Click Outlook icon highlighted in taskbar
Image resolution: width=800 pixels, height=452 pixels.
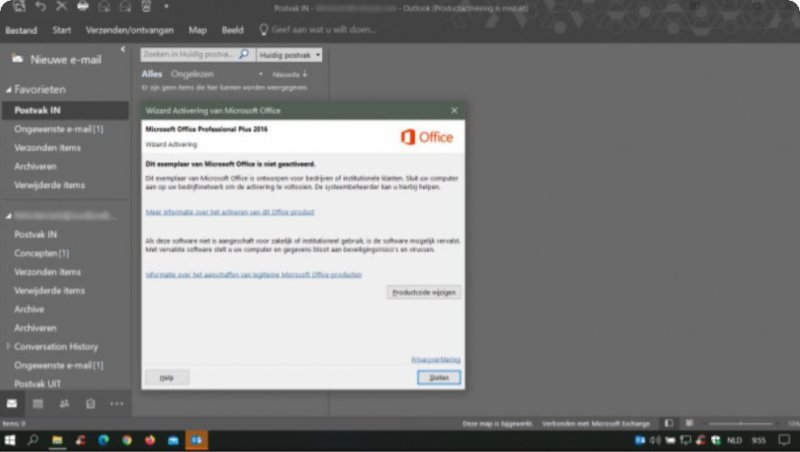196,440
